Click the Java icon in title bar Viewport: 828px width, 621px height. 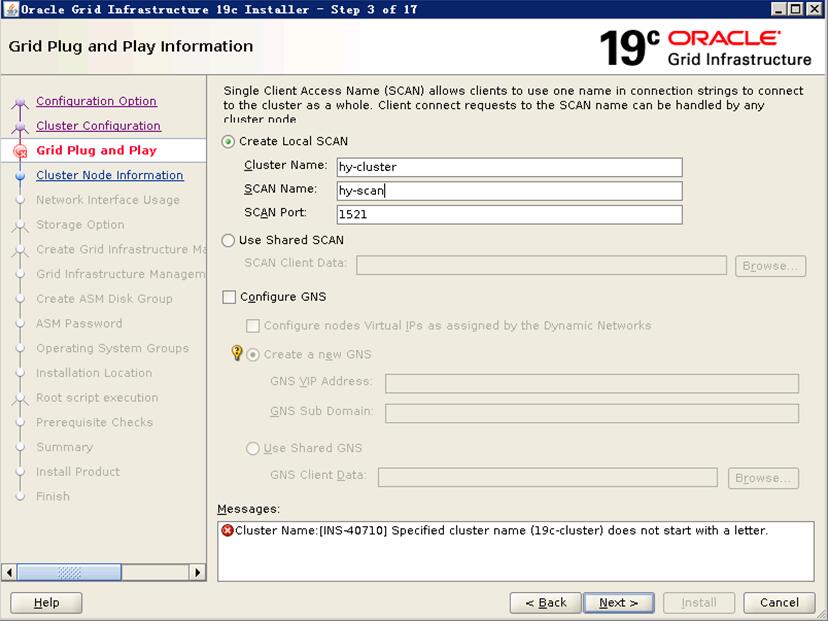11,9
